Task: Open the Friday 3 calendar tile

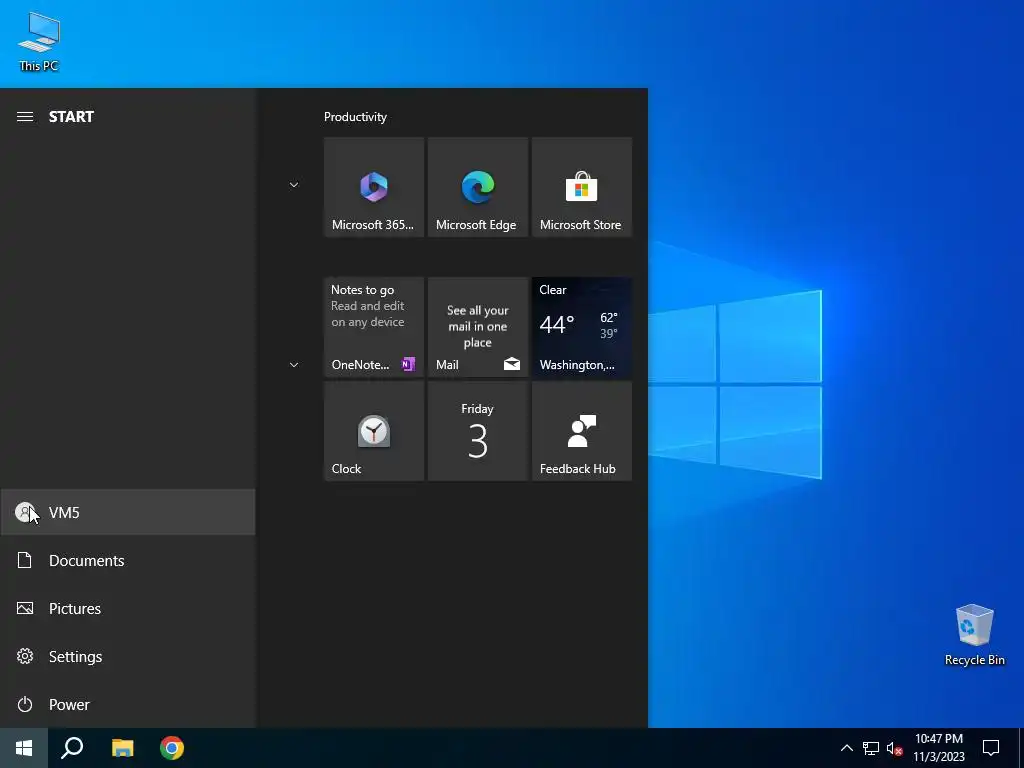Action: coord(477,431)
